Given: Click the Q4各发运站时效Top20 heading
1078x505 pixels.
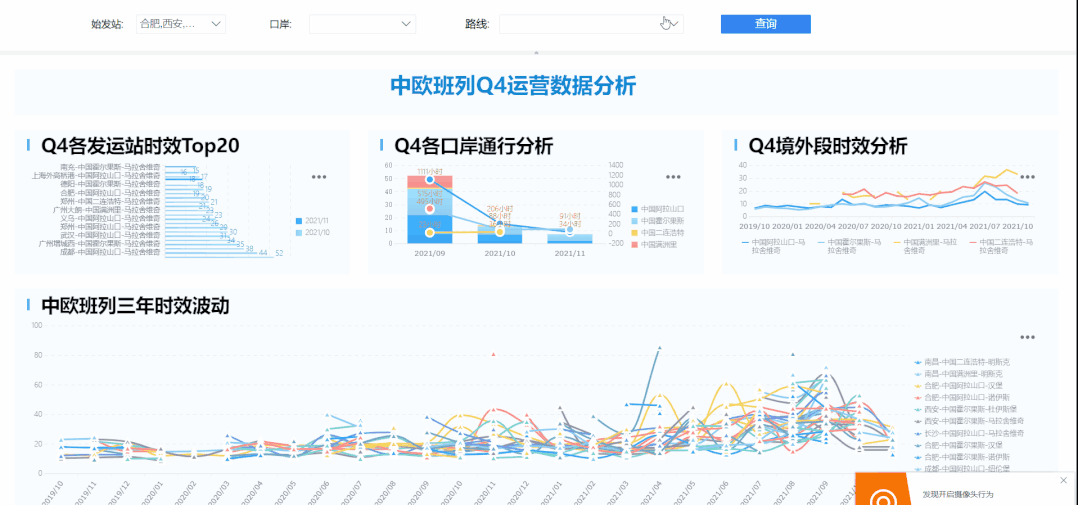Looking at the screenshot, I should pyautogui.click(x=140, y=146).
